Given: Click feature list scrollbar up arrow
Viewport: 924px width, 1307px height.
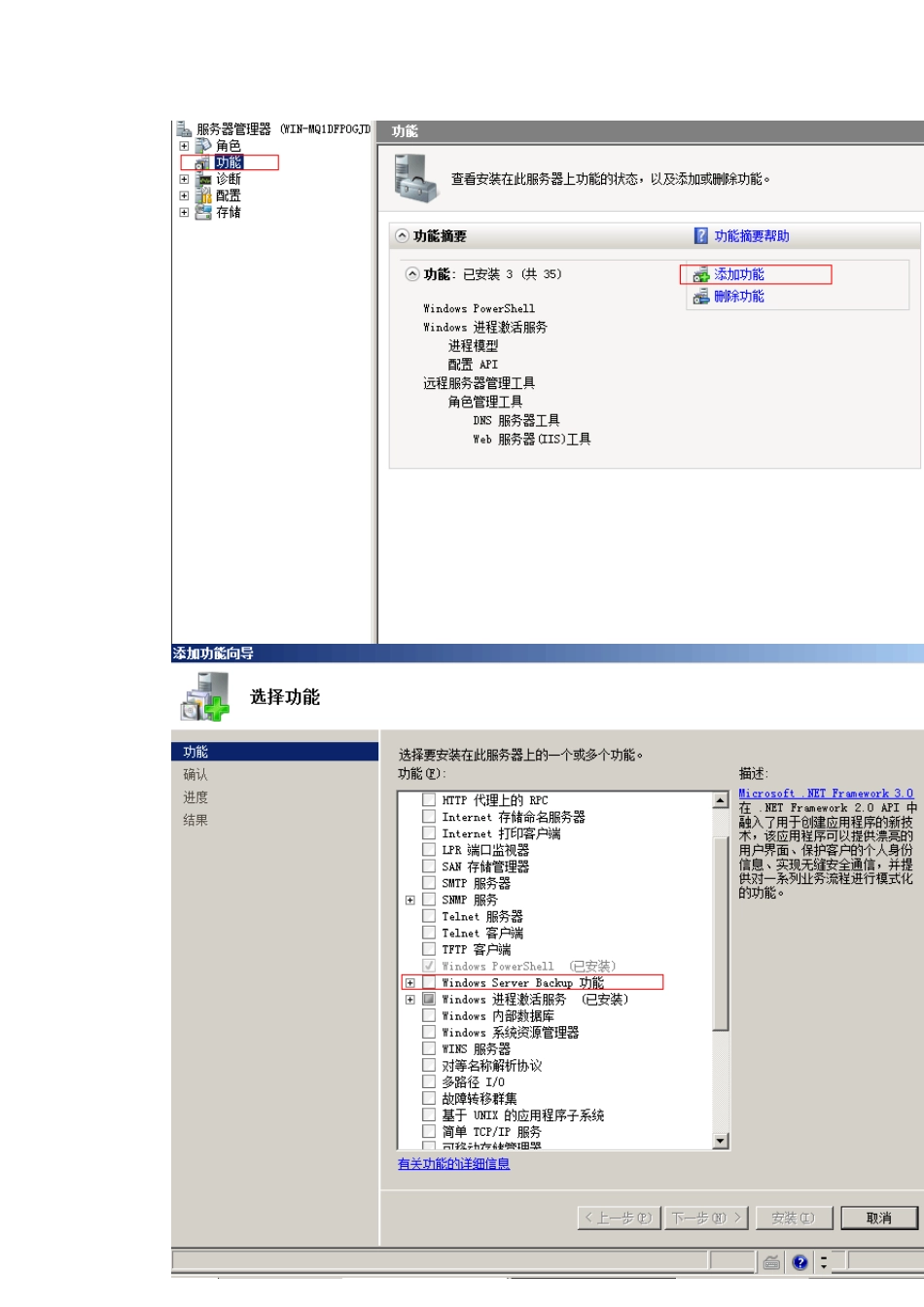Looking at the screenshot, I should tap(721, 800).
